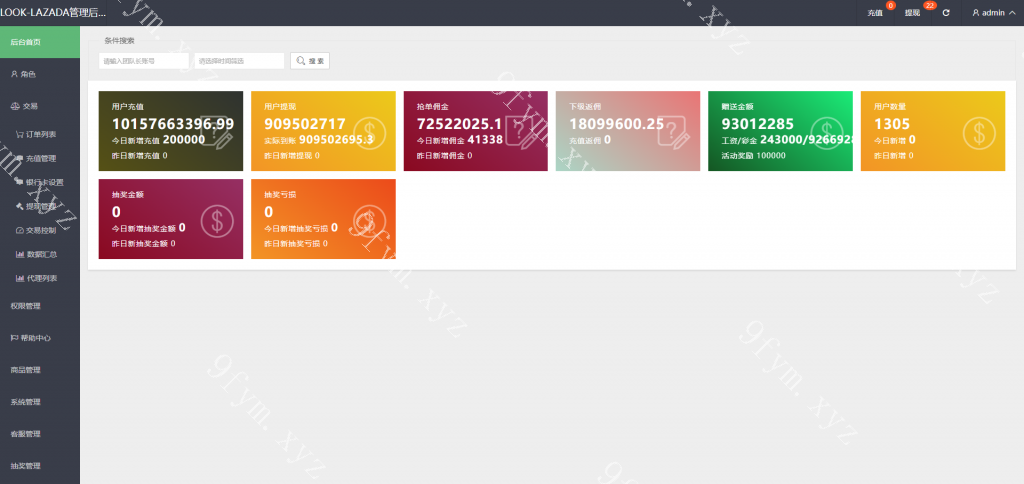
Task: Click the edit icon on 抢单佣金 card
Action: coord(522,133)
